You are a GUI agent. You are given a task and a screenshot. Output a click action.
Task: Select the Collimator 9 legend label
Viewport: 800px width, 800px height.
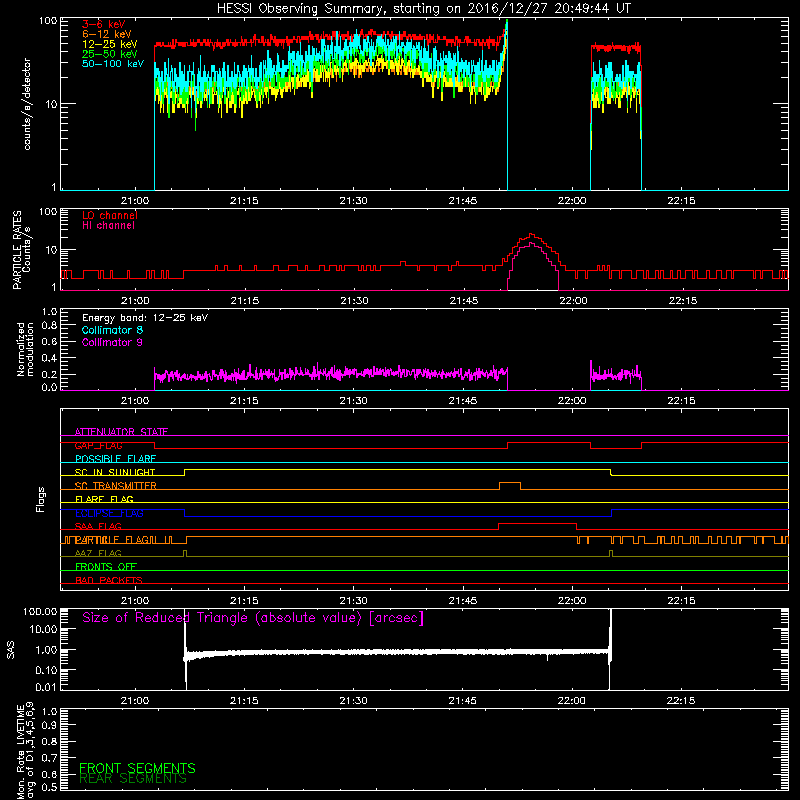click(112, 342)
